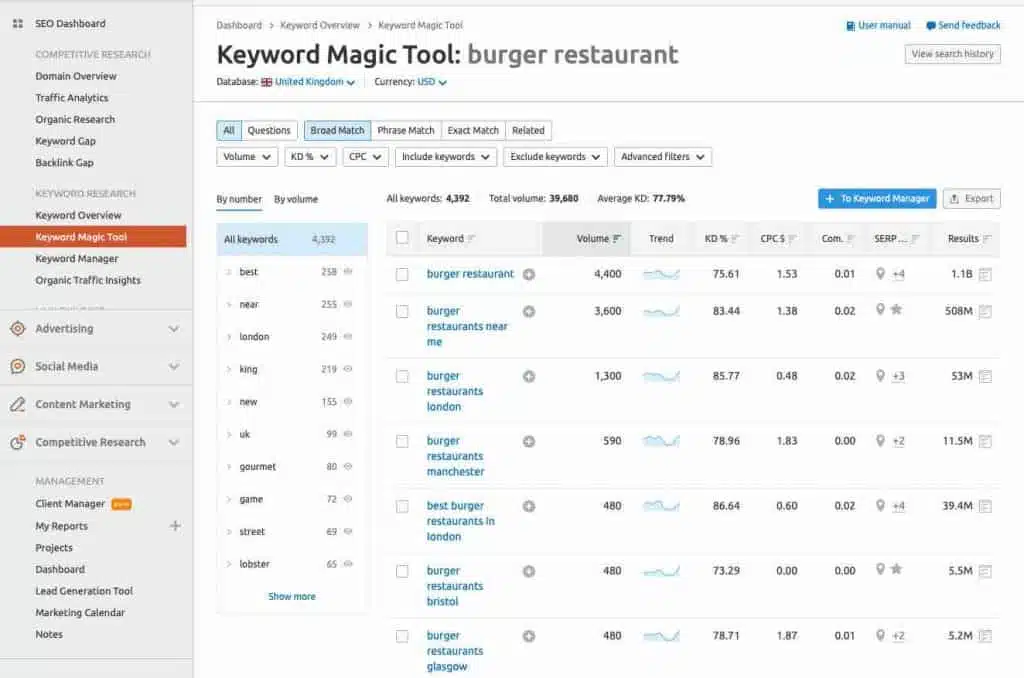This screenshot has height=678, width=1024.
Task: Click trend sparkline for 'burger restaurant' row
Action: tap(661, 274)
